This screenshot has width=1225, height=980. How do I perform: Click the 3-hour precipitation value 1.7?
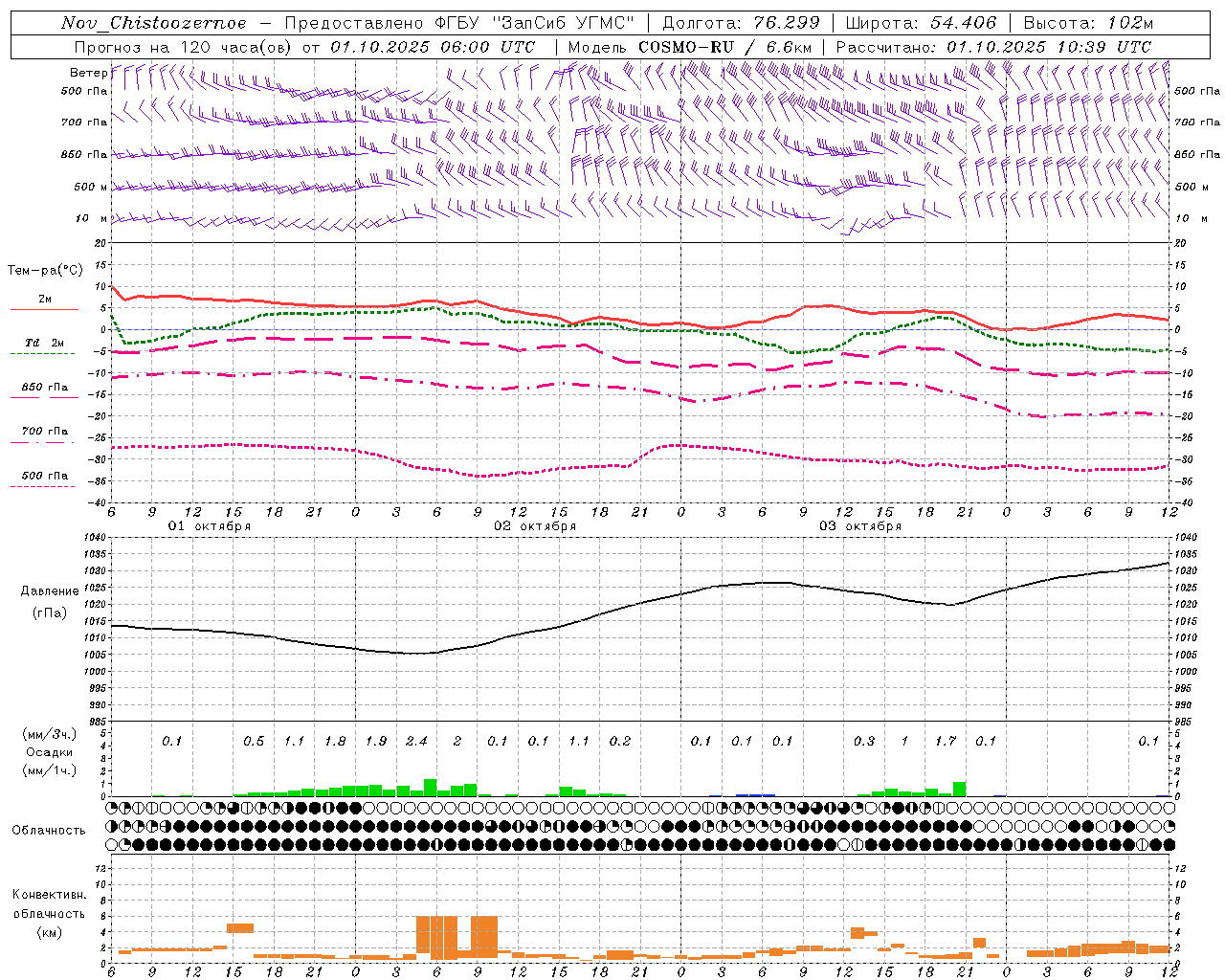[946, 741]
